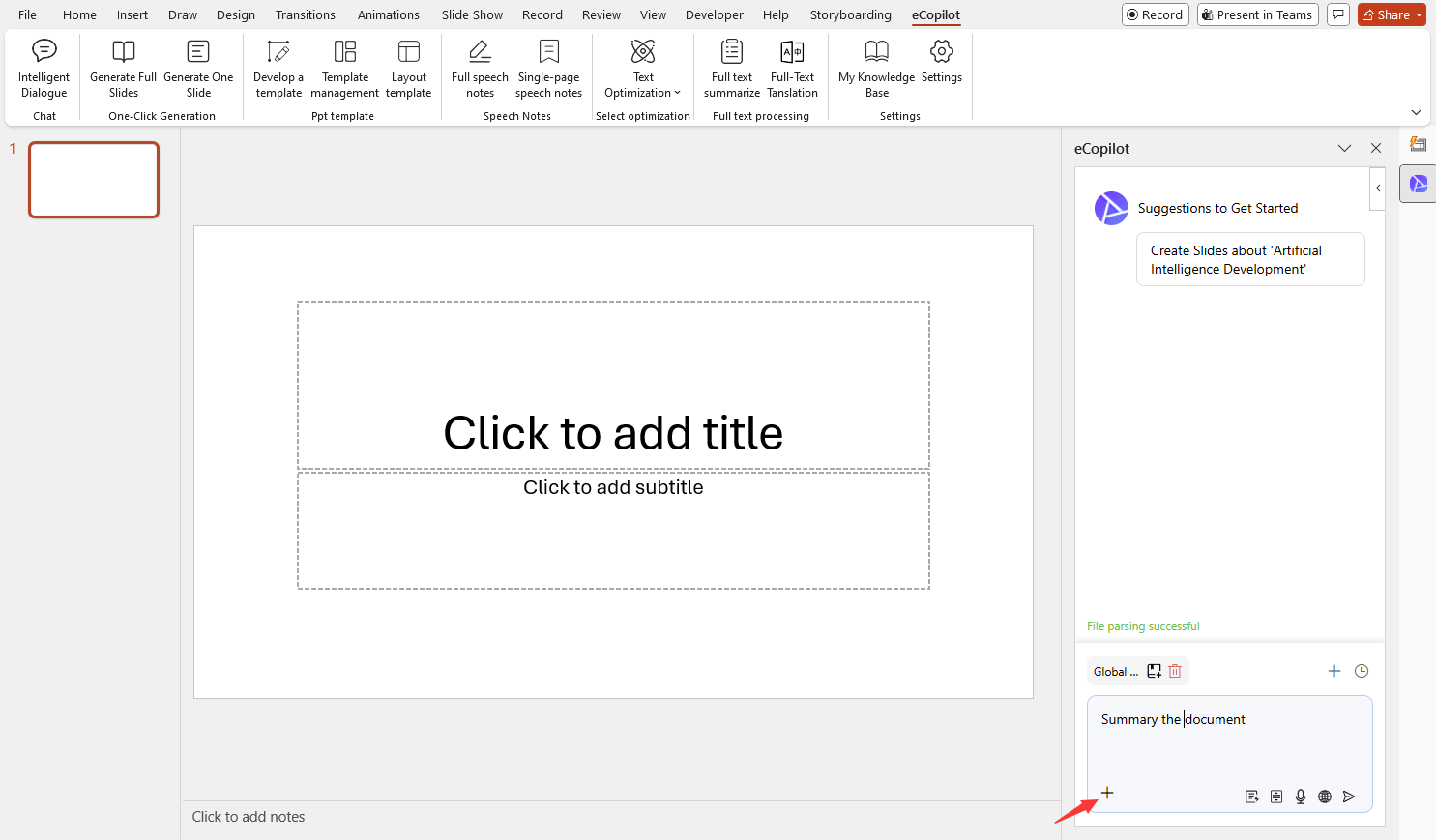Open My Knowledge Base

[x=876, y=69]
